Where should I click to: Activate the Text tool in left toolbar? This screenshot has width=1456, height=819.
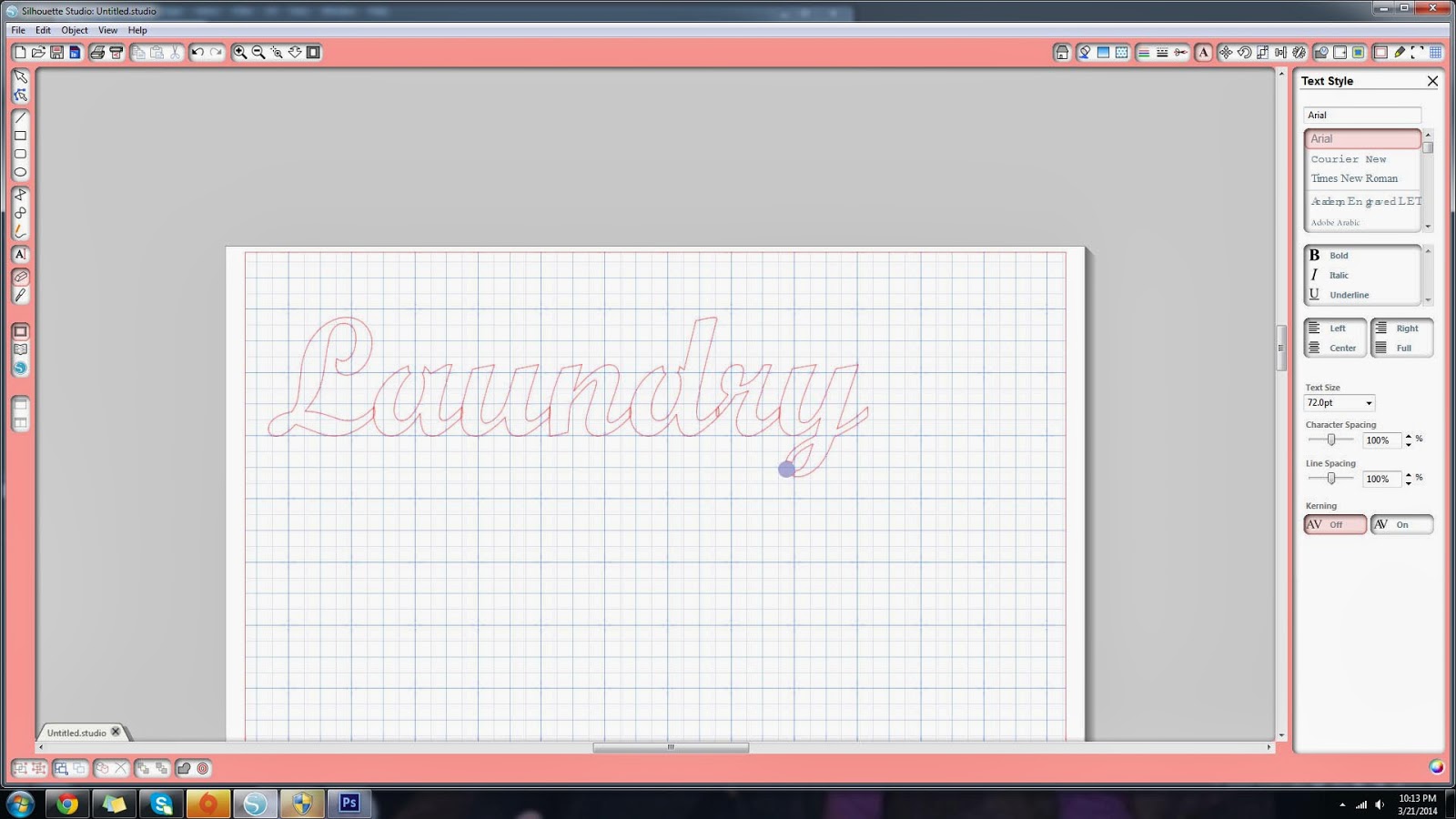point(20,254)
